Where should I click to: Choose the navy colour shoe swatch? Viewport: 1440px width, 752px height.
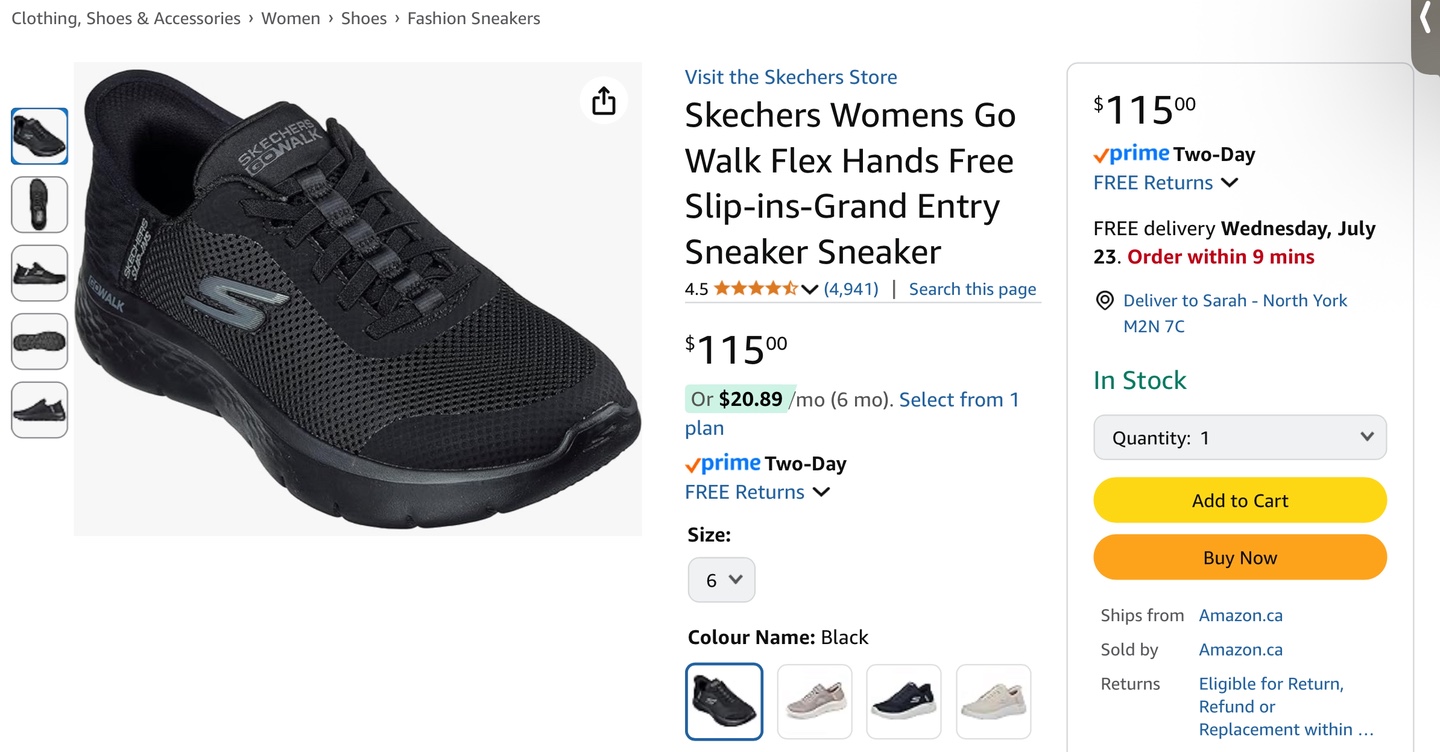pos(903,701)
